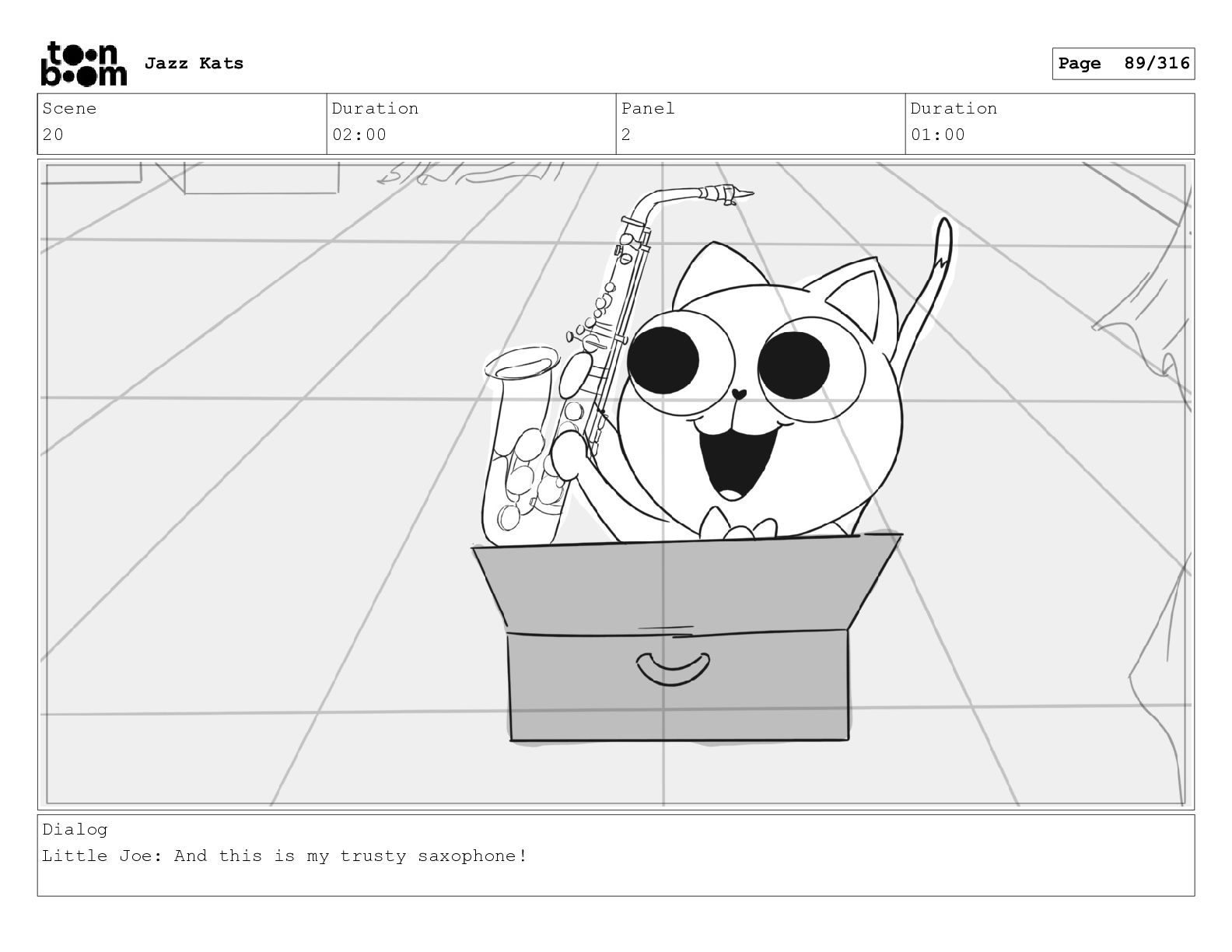Viewport: 1232px width, 952px height.
Task: Select the Dialog label
Action: click(x=75, y=830)
